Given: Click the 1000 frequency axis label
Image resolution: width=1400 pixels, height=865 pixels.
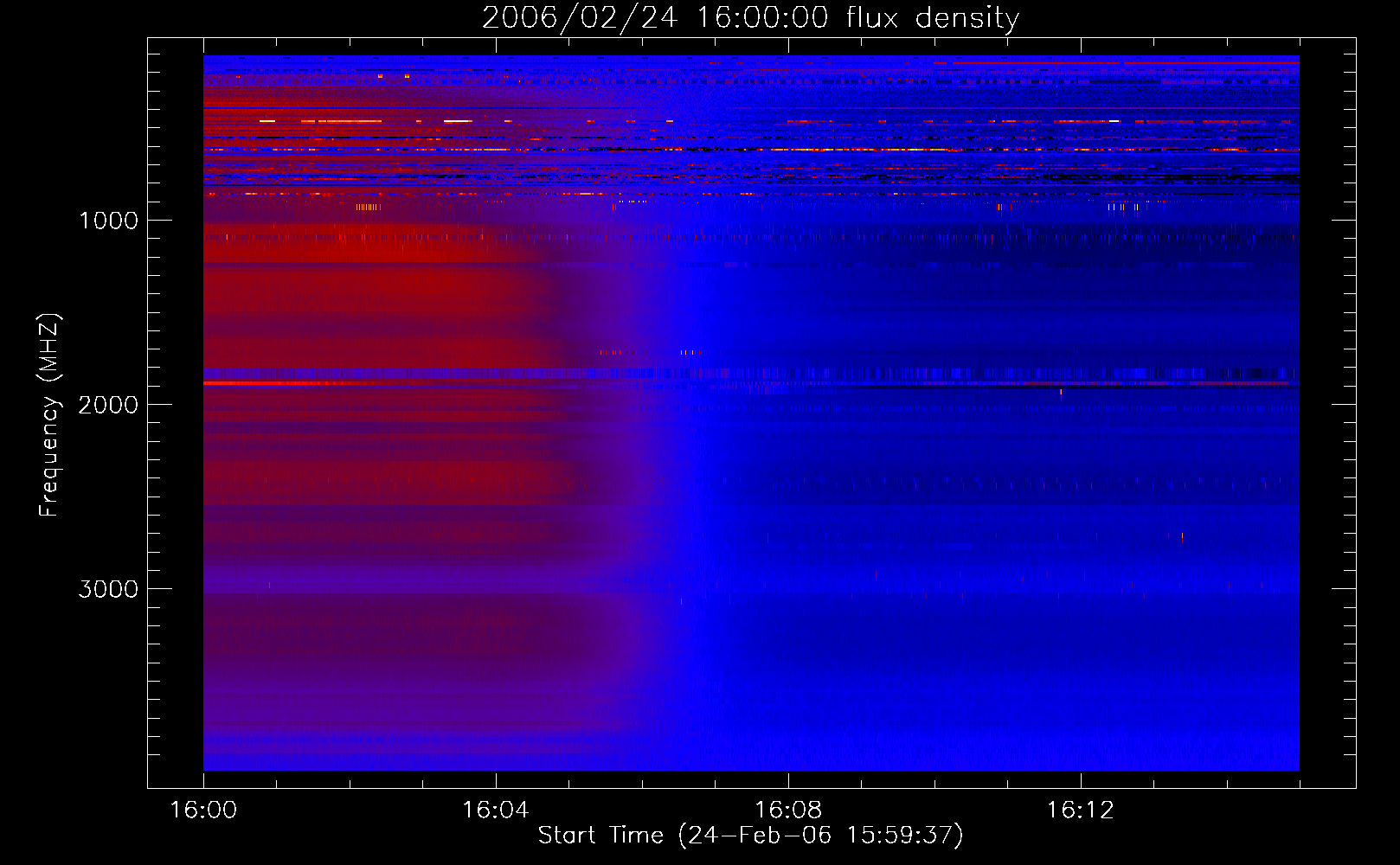Looking at the screenshot, I should click(x=108, y=221).
